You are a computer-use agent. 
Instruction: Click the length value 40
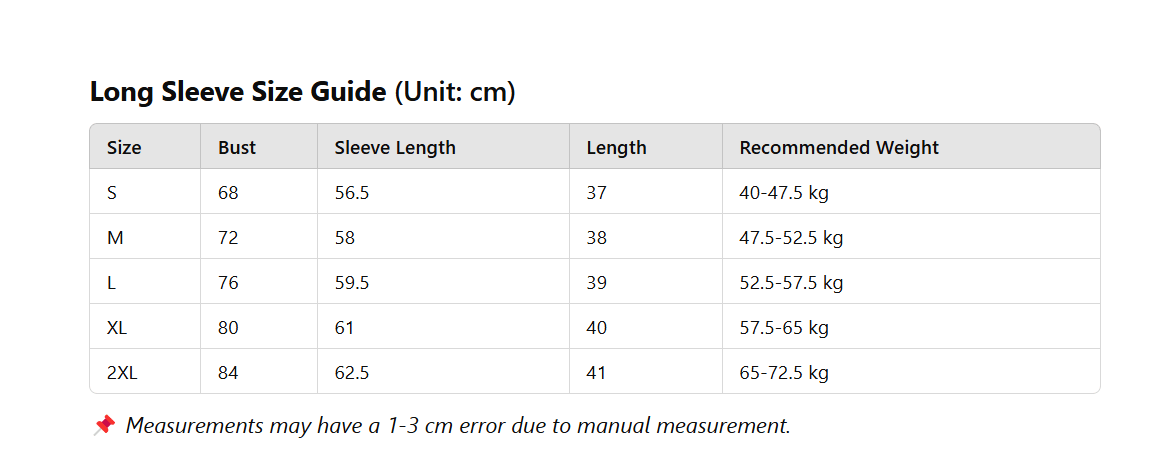tap(596, 328)
